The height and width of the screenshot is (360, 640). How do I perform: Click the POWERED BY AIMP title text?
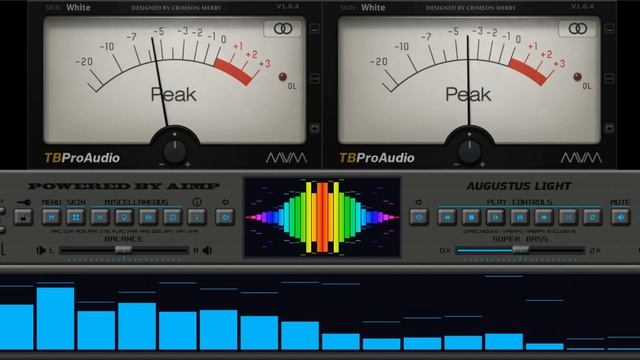click(x=124, y=186)
